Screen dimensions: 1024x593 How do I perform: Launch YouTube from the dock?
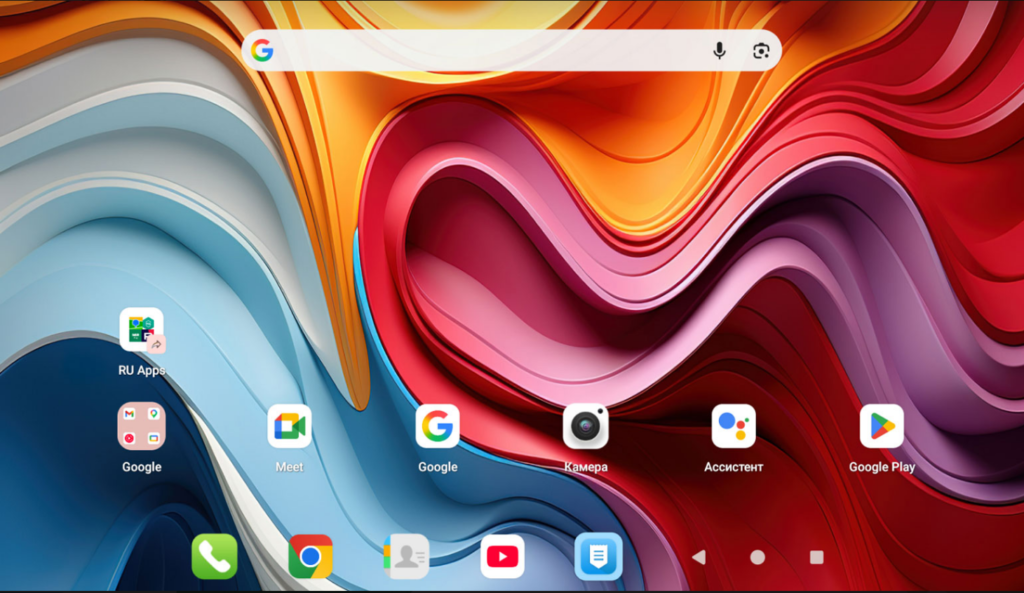coord(502,557)
